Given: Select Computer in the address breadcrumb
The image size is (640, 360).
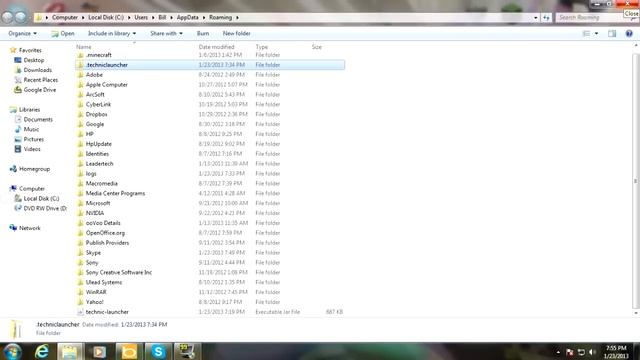Looking at the screenshot, I should (64, 18).
